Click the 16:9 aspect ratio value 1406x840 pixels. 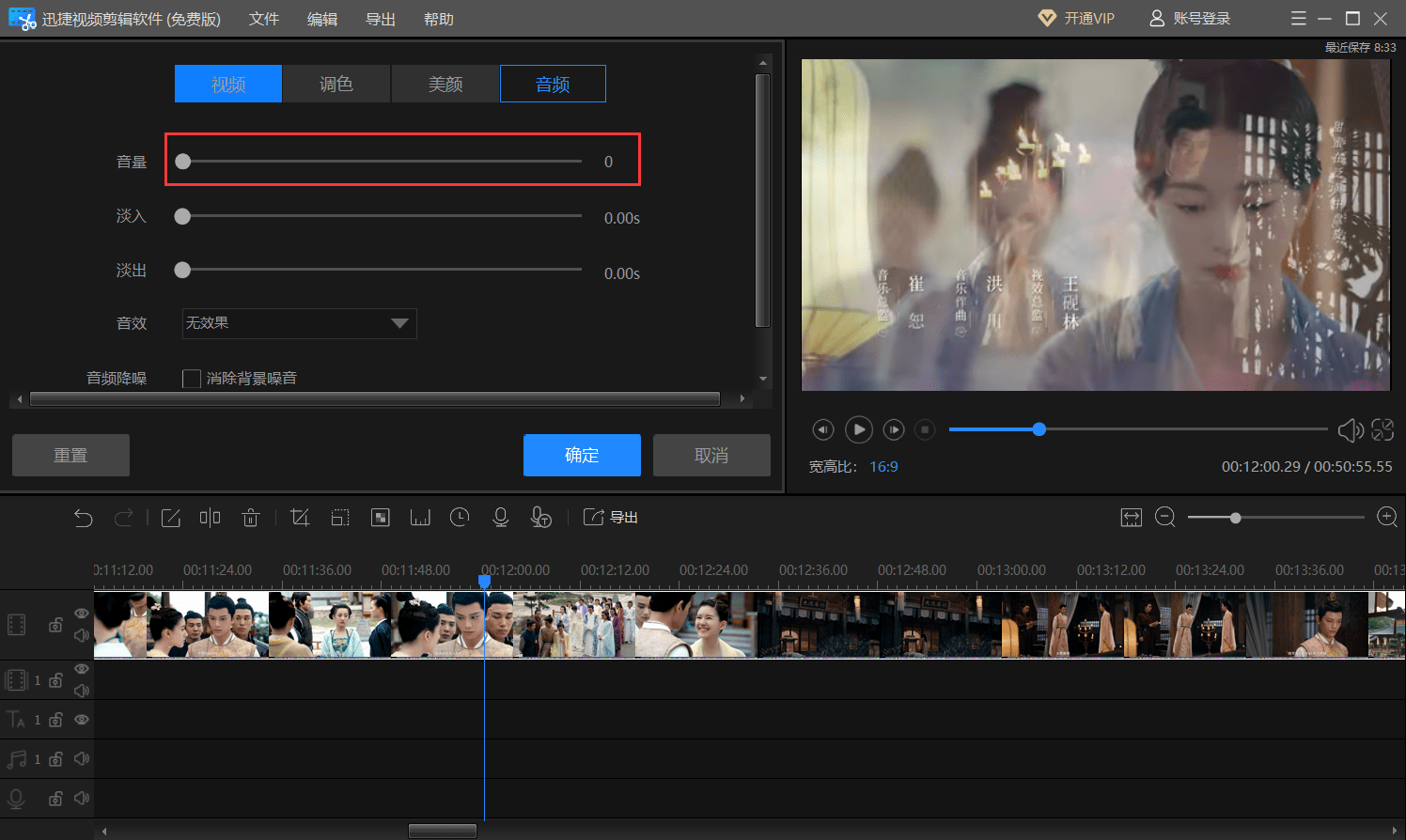[x=883, y=467]
